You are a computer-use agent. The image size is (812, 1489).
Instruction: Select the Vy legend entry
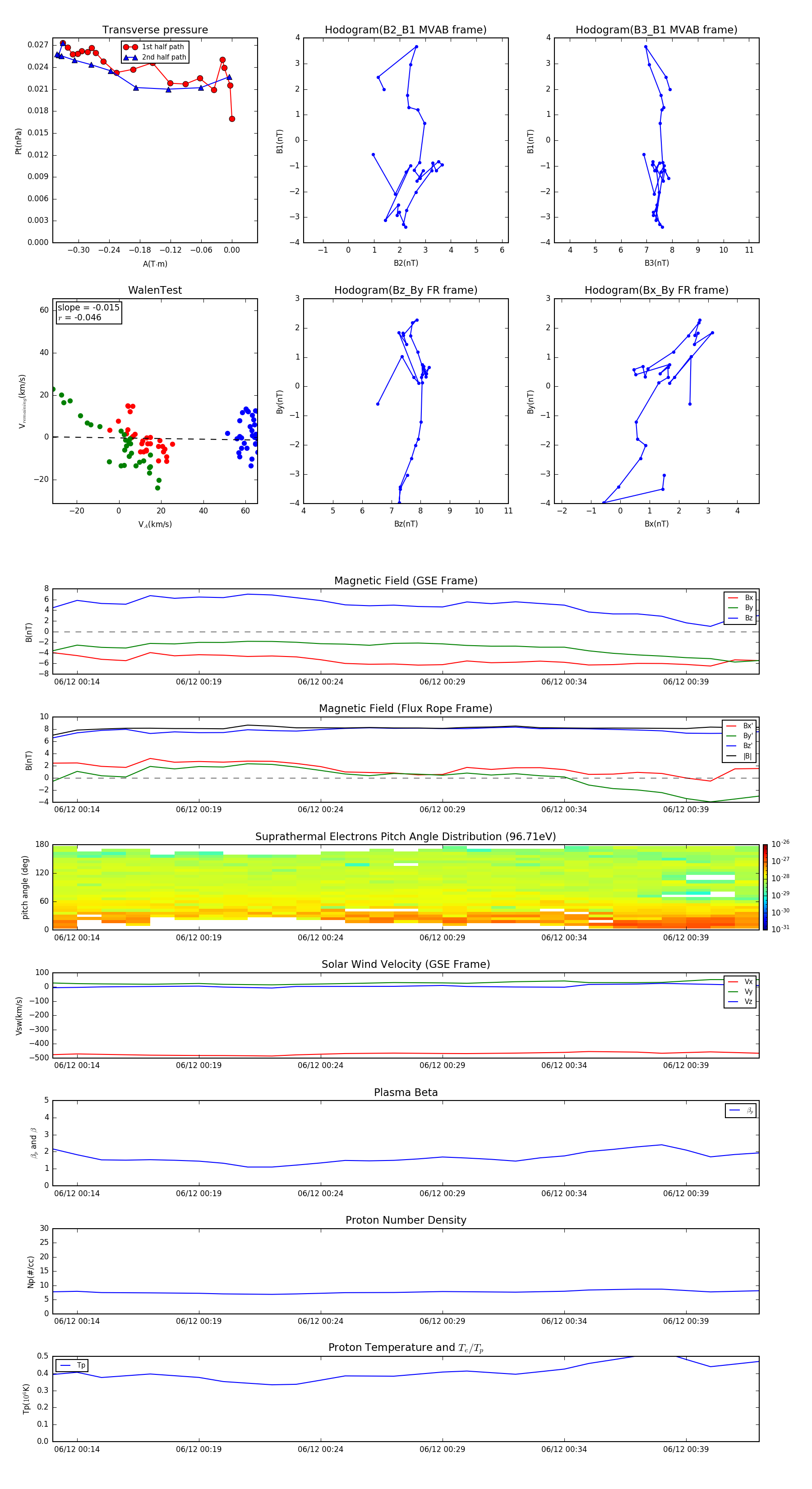pos(740,991)
